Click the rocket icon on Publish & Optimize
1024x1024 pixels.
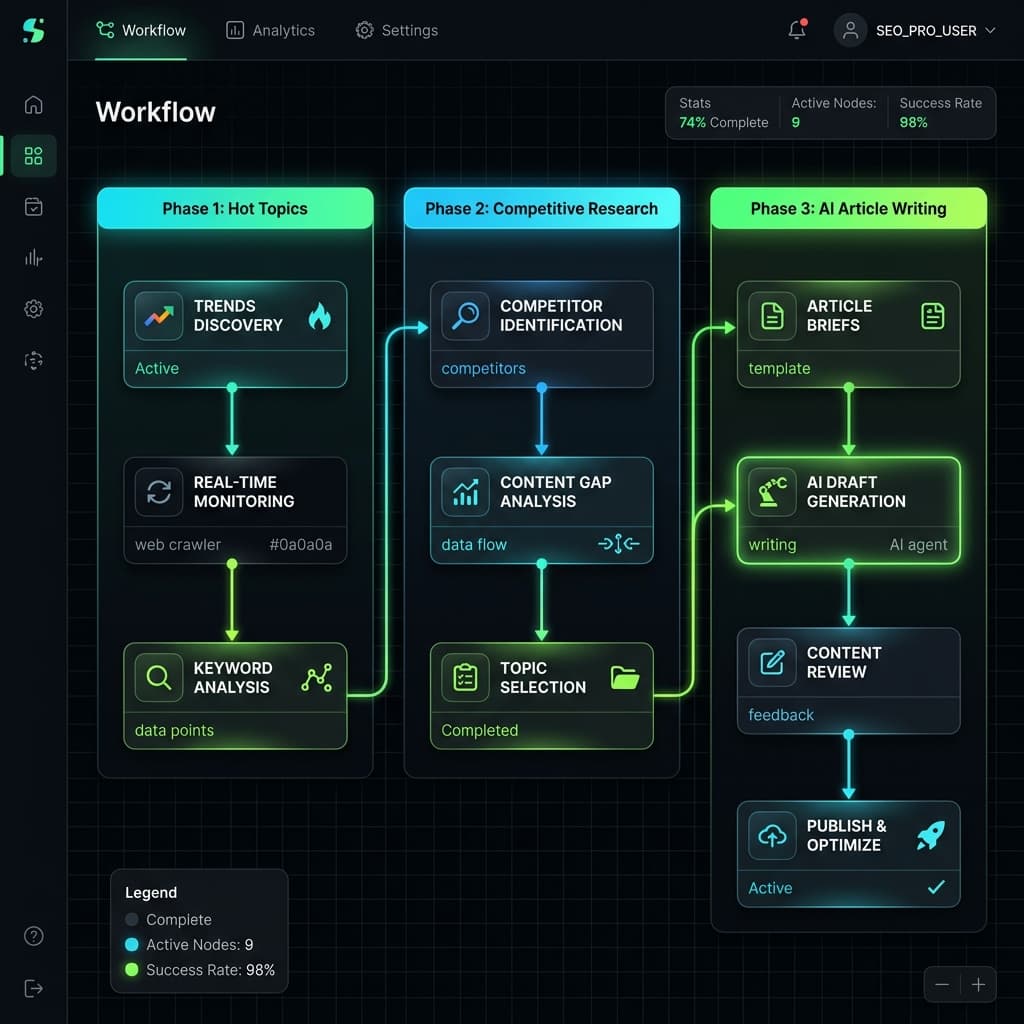[931, 836]
